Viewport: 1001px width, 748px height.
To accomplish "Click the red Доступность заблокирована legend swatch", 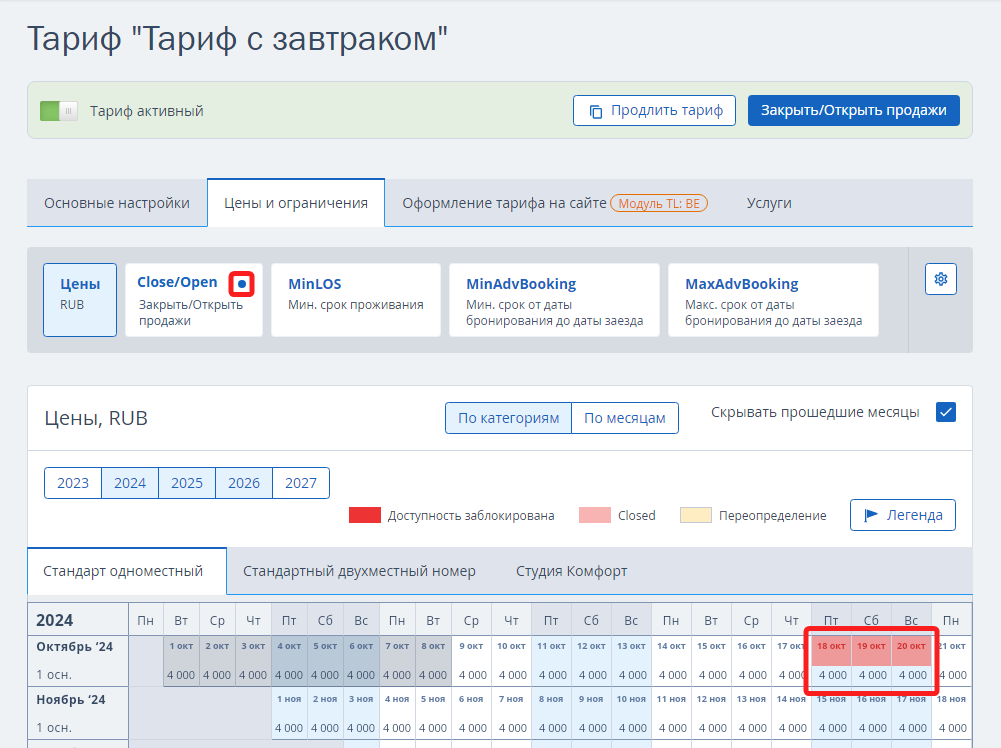I will coord(364,515).
